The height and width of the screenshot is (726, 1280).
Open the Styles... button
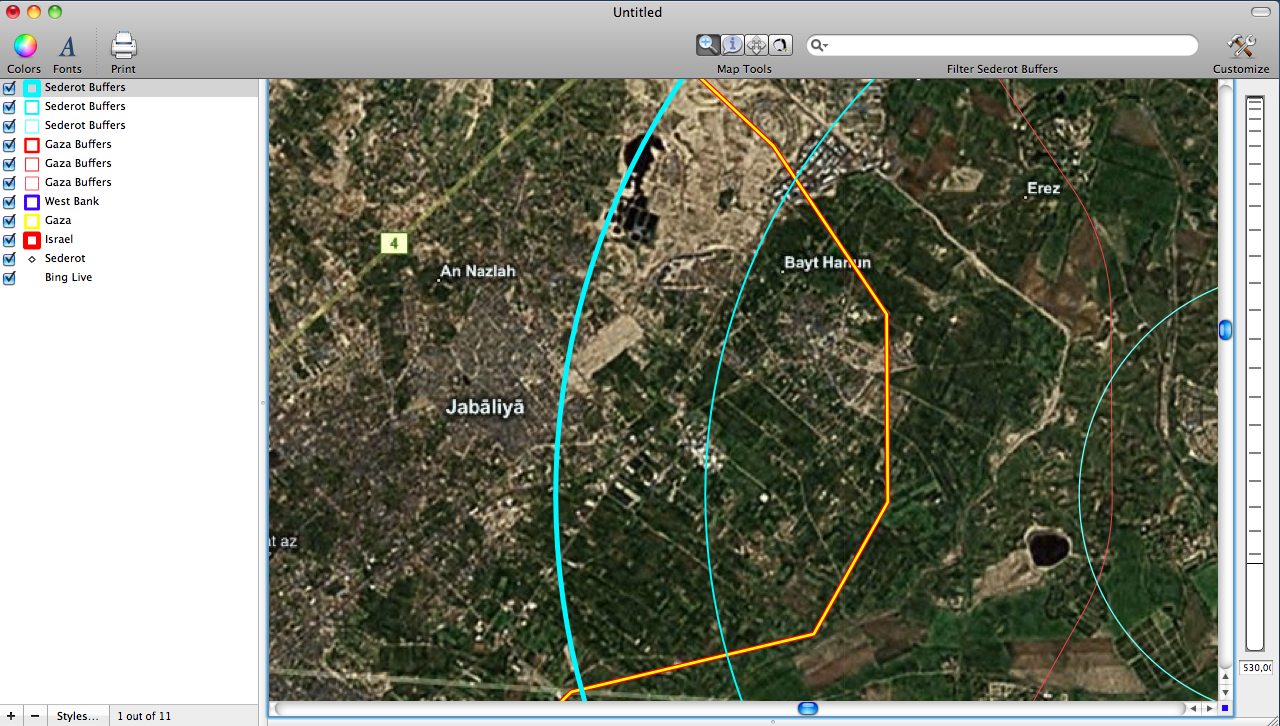pyautogui.click(x=77, y=716)
